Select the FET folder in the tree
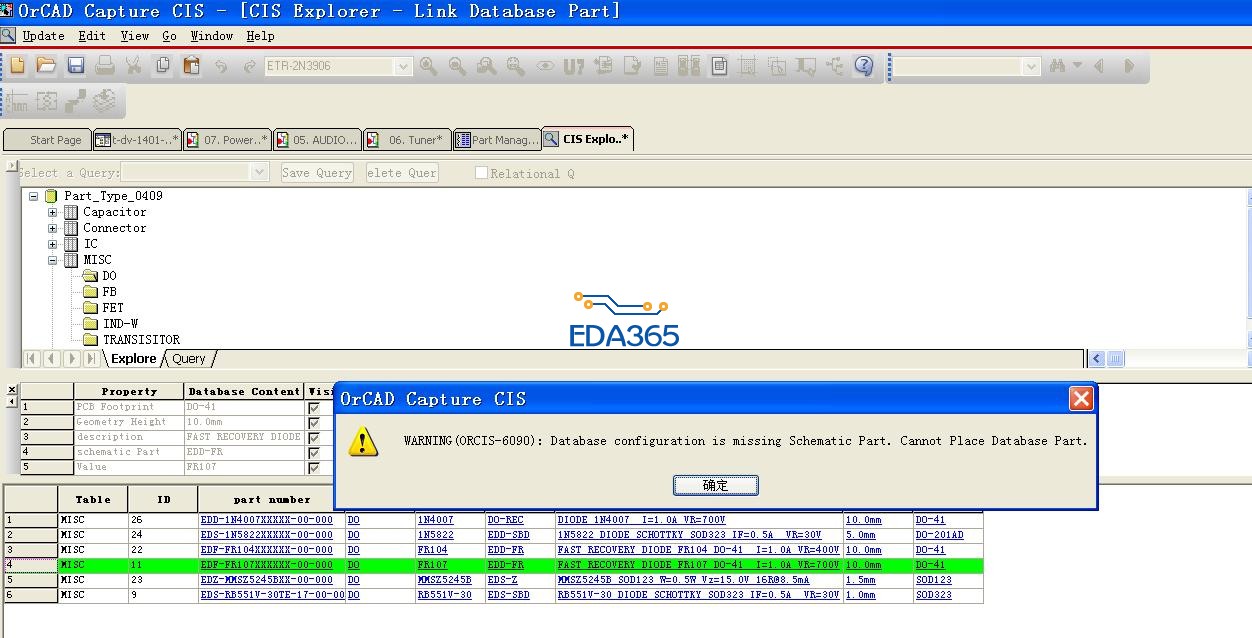 (103, 308)
